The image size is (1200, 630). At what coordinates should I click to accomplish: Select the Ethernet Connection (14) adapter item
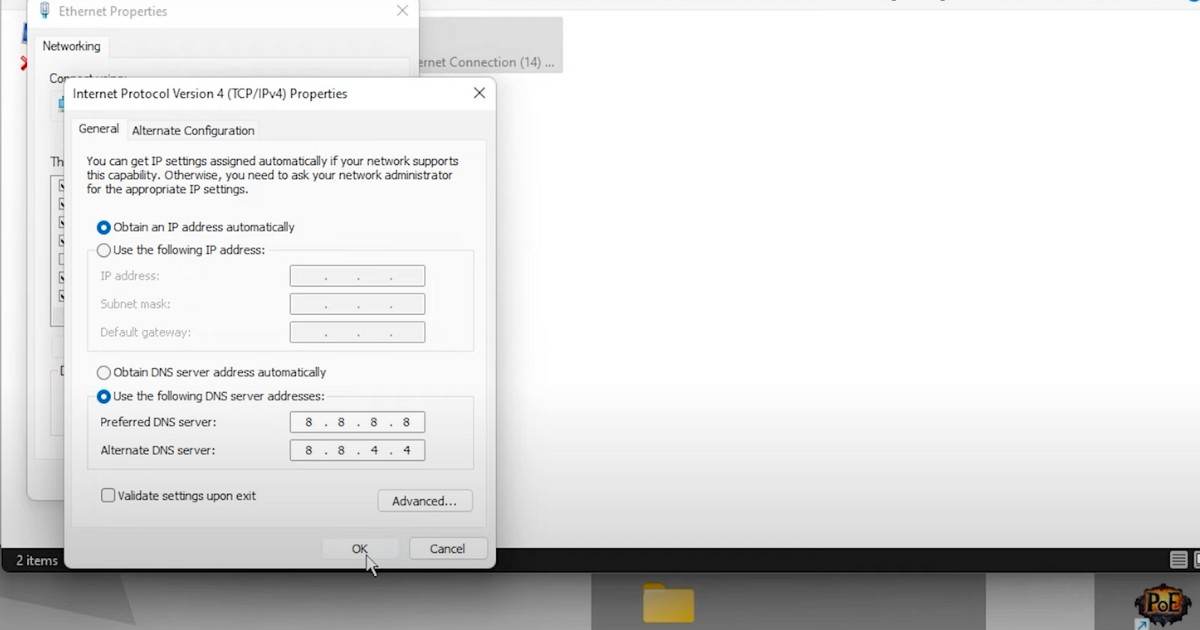[485, 62]
